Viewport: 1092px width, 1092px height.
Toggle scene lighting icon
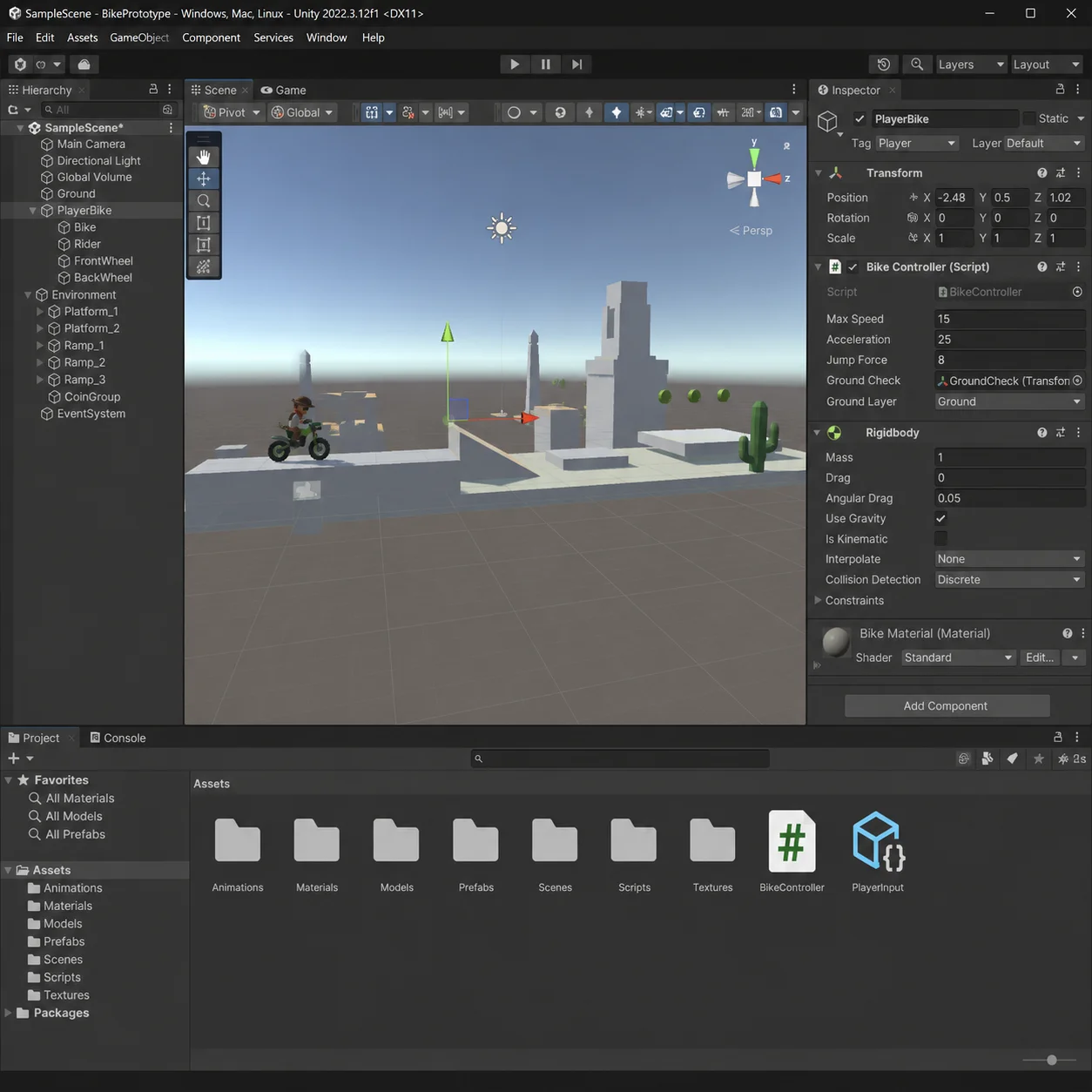(589, 112)
